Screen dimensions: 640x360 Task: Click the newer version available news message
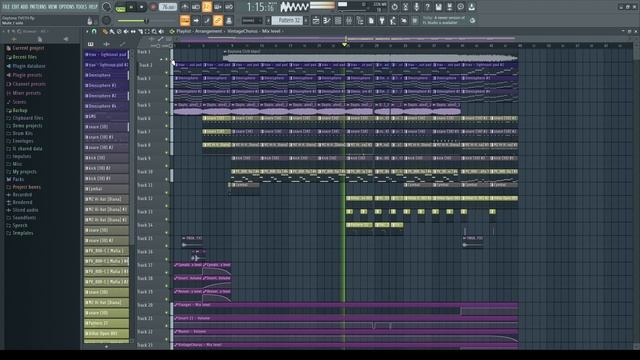pyautogui.click(x=444, y=20)
